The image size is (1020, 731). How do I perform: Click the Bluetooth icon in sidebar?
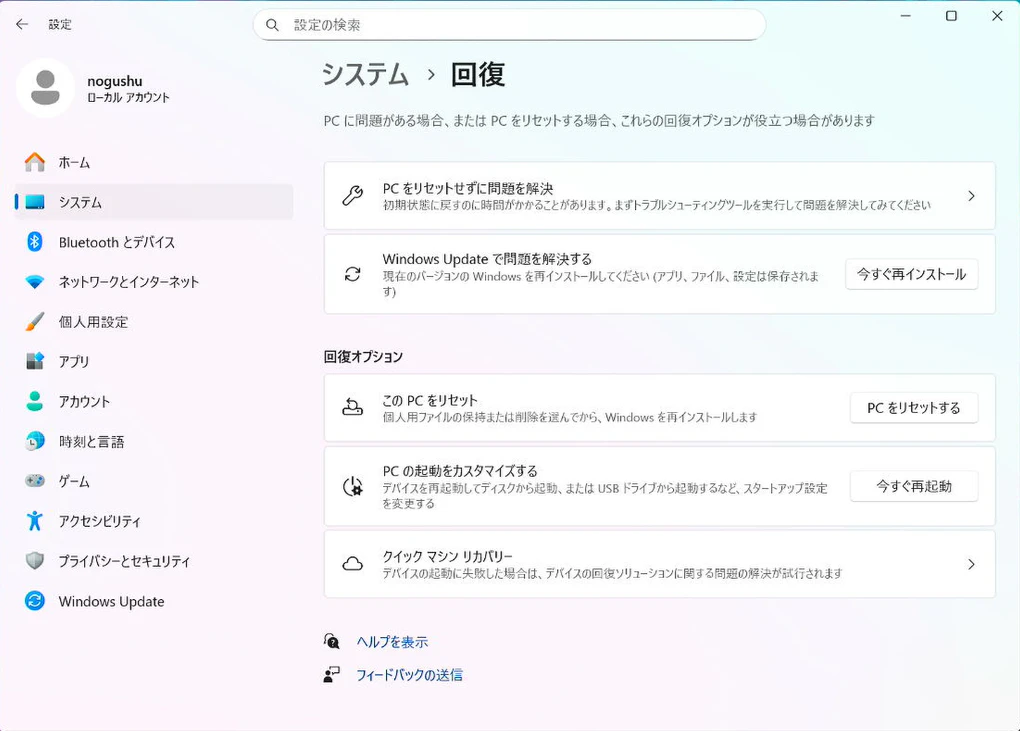click(34, 242)
